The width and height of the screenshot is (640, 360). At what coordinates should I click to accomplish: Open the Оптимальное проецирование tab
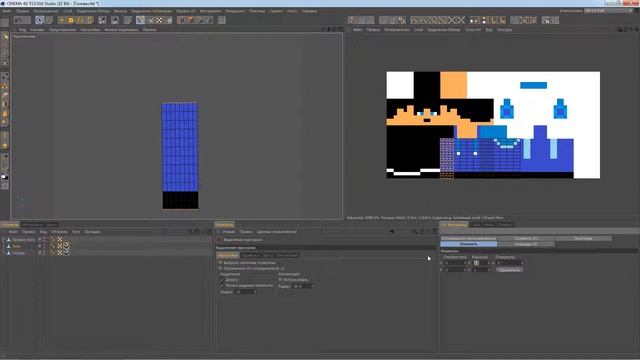(x=469, y=238)
